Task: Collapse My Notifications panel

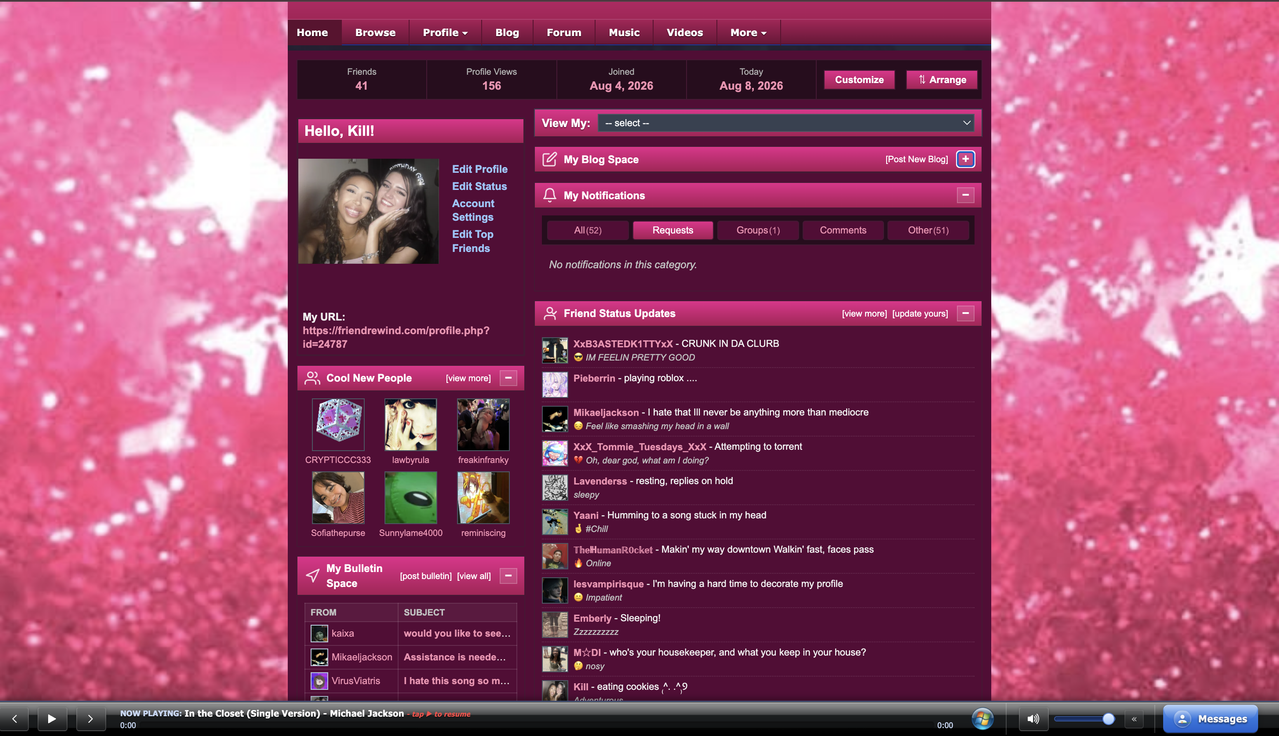Action: point(965,195)
